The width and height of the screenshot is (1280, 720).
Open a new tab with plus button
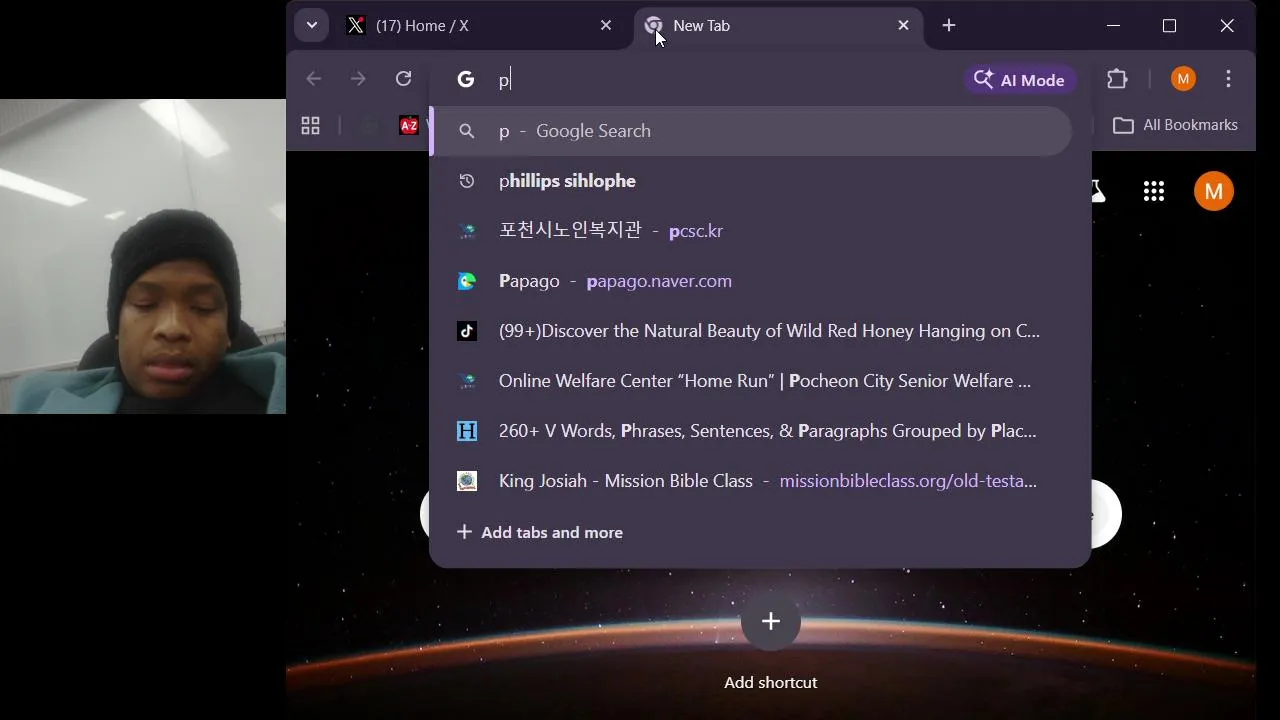coord(949,26)
